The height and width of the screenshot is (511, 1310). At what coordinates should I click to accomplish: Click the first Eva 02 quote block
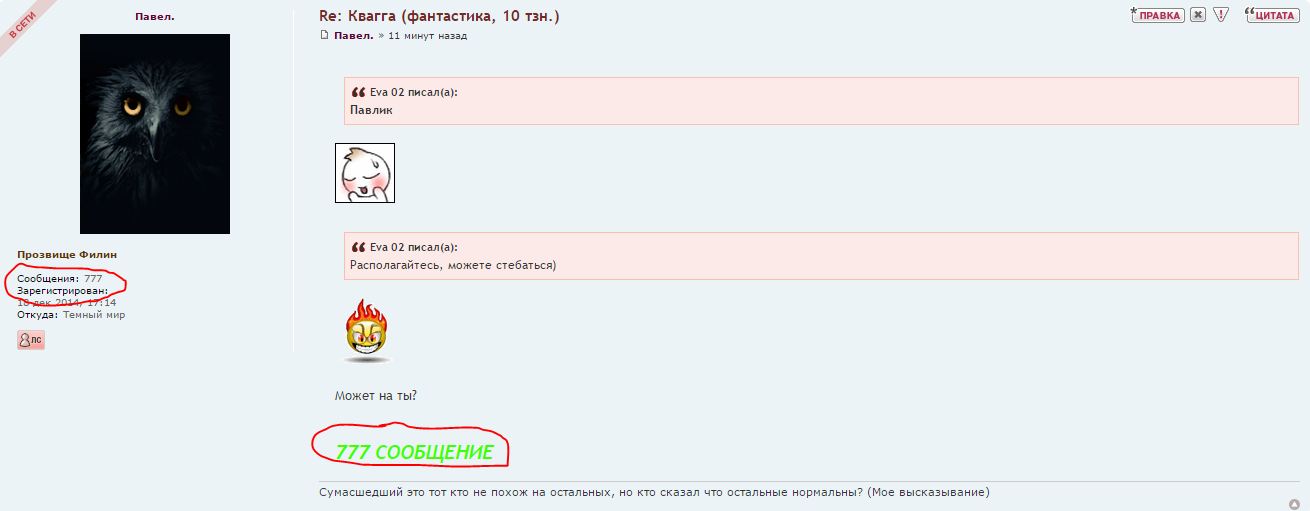pos(821,101)
